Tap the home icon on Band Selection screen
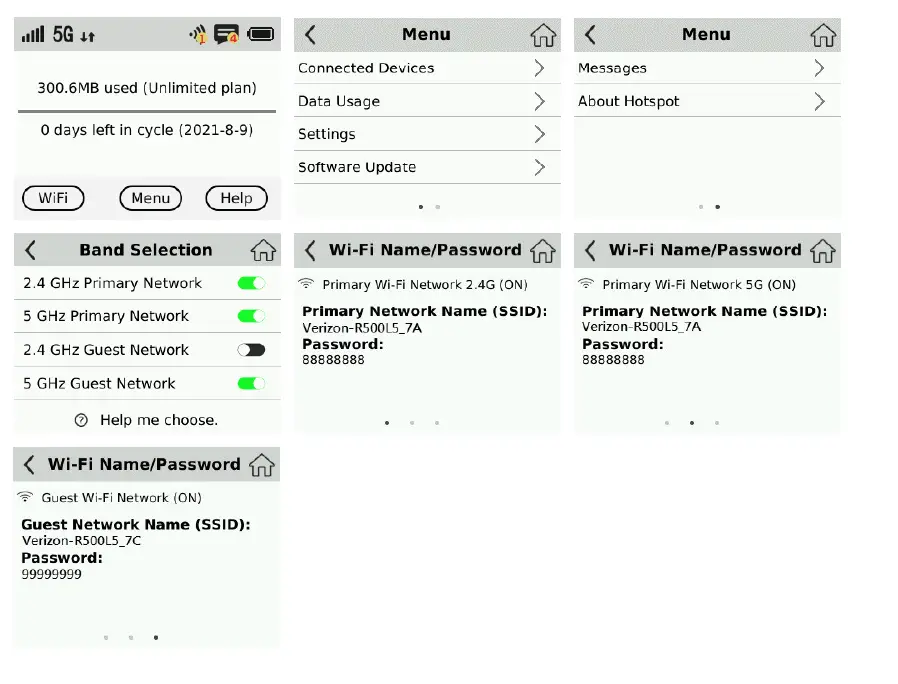 click(x=263, y=250)
